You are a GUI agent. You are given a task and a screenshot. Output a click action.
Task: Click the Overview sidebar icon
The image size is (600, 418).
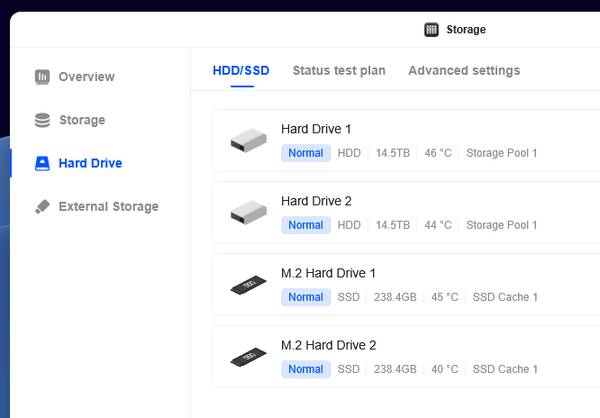(x=42, y=77)
